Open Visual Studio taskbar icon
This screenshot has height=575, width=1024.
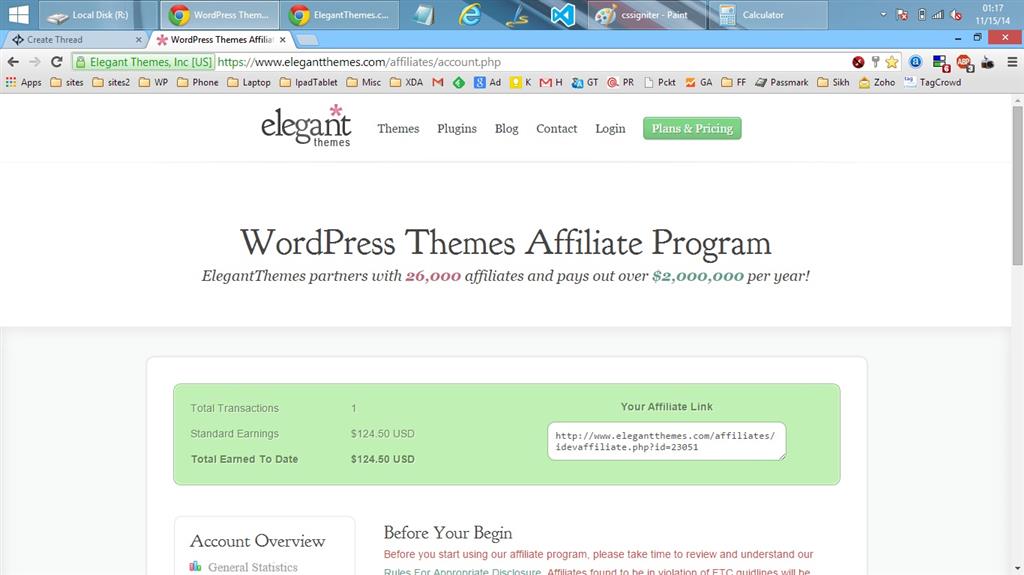tap(562, 14)
